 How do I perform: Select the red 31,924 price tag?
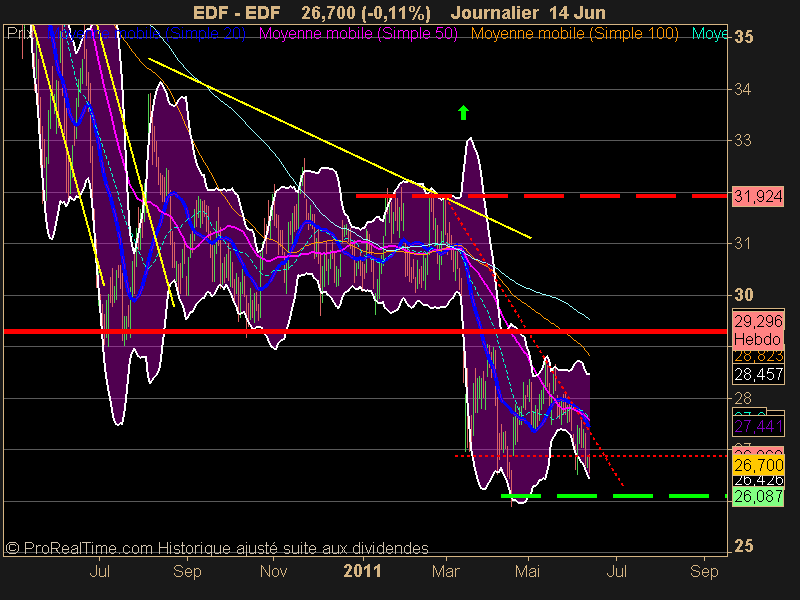coord(758,196)
